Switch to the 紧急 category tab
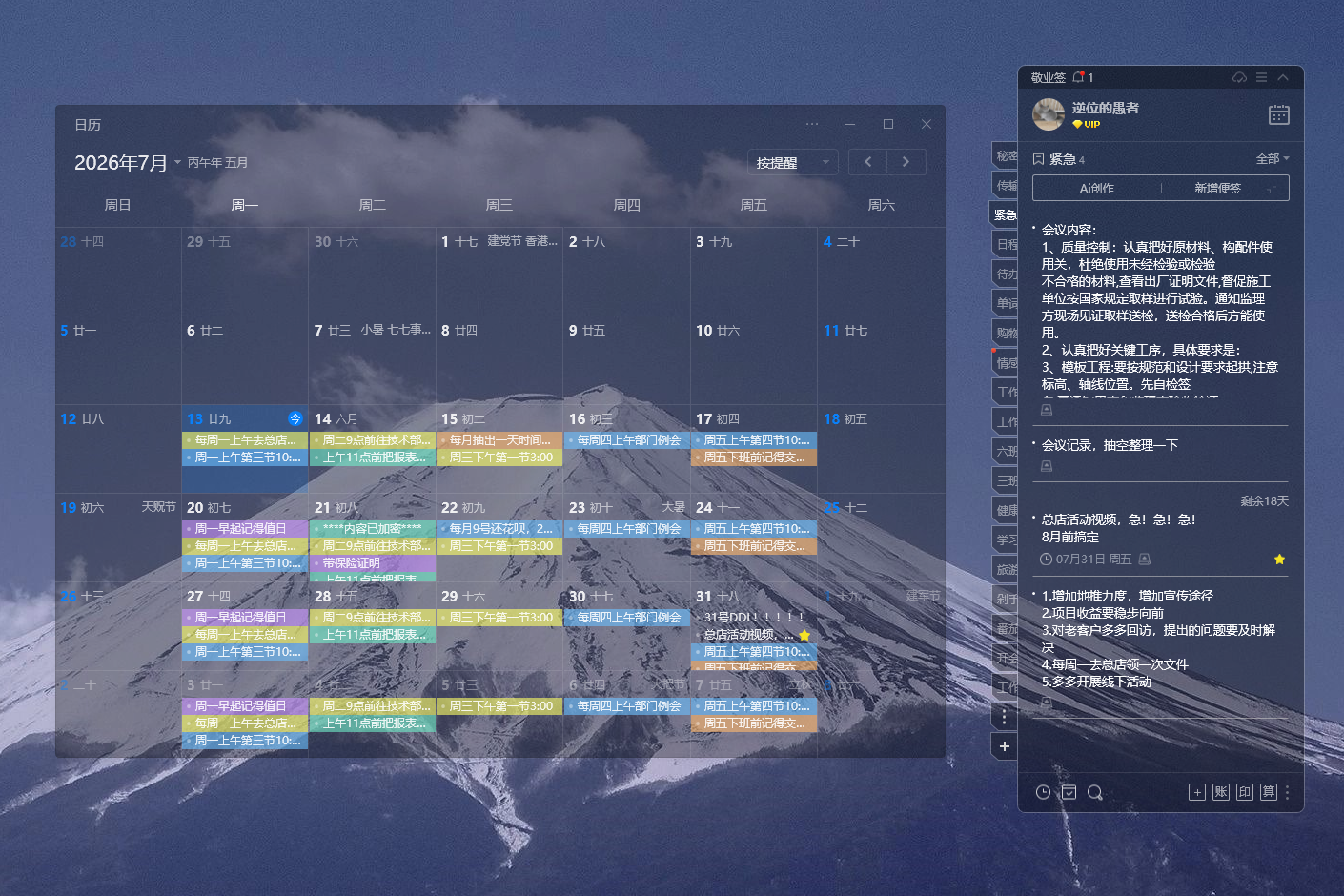Image resolution: width=1344 pixels, height=896 pixels. (x=1005, y=214)
